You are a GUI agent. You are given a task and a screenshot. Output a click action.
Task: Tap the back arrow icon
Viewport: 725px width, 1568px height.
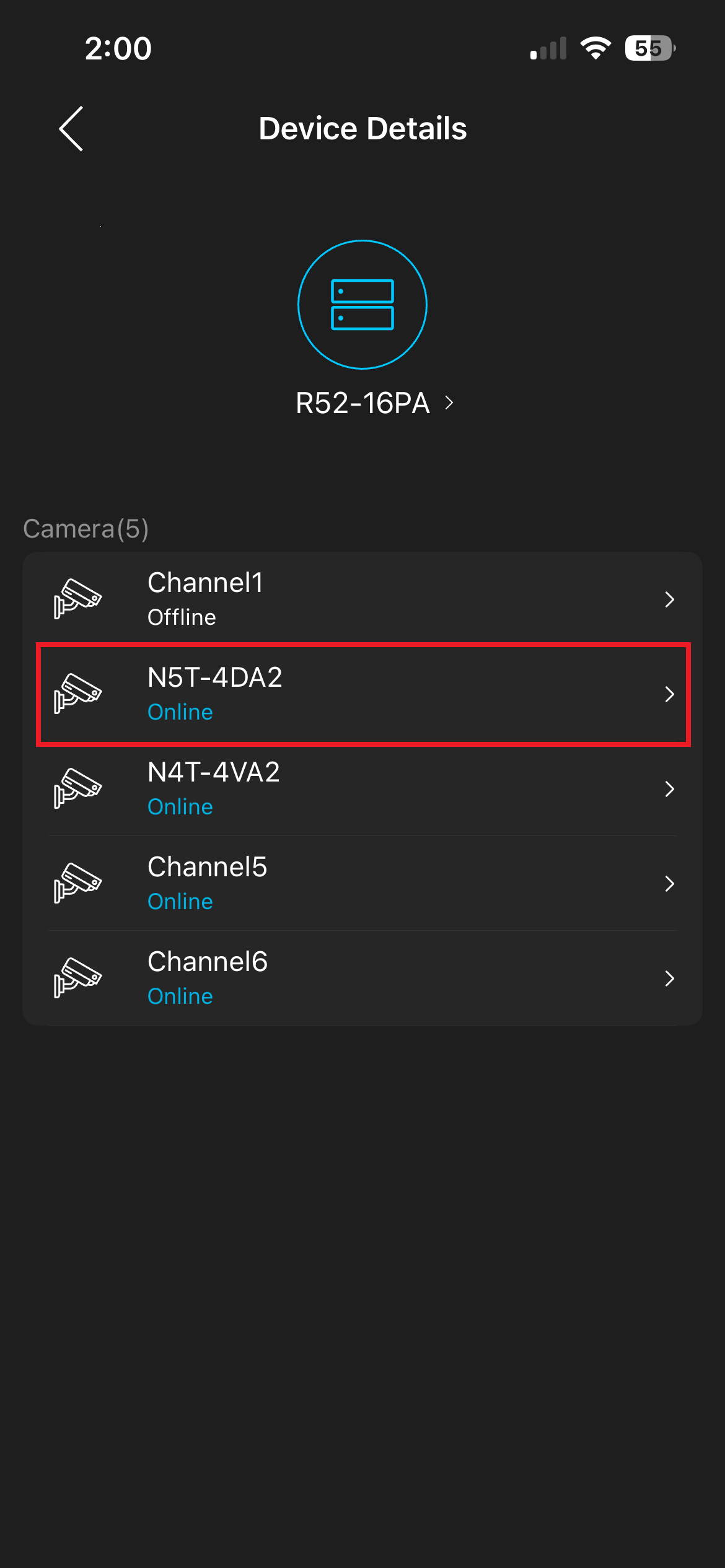71,129
